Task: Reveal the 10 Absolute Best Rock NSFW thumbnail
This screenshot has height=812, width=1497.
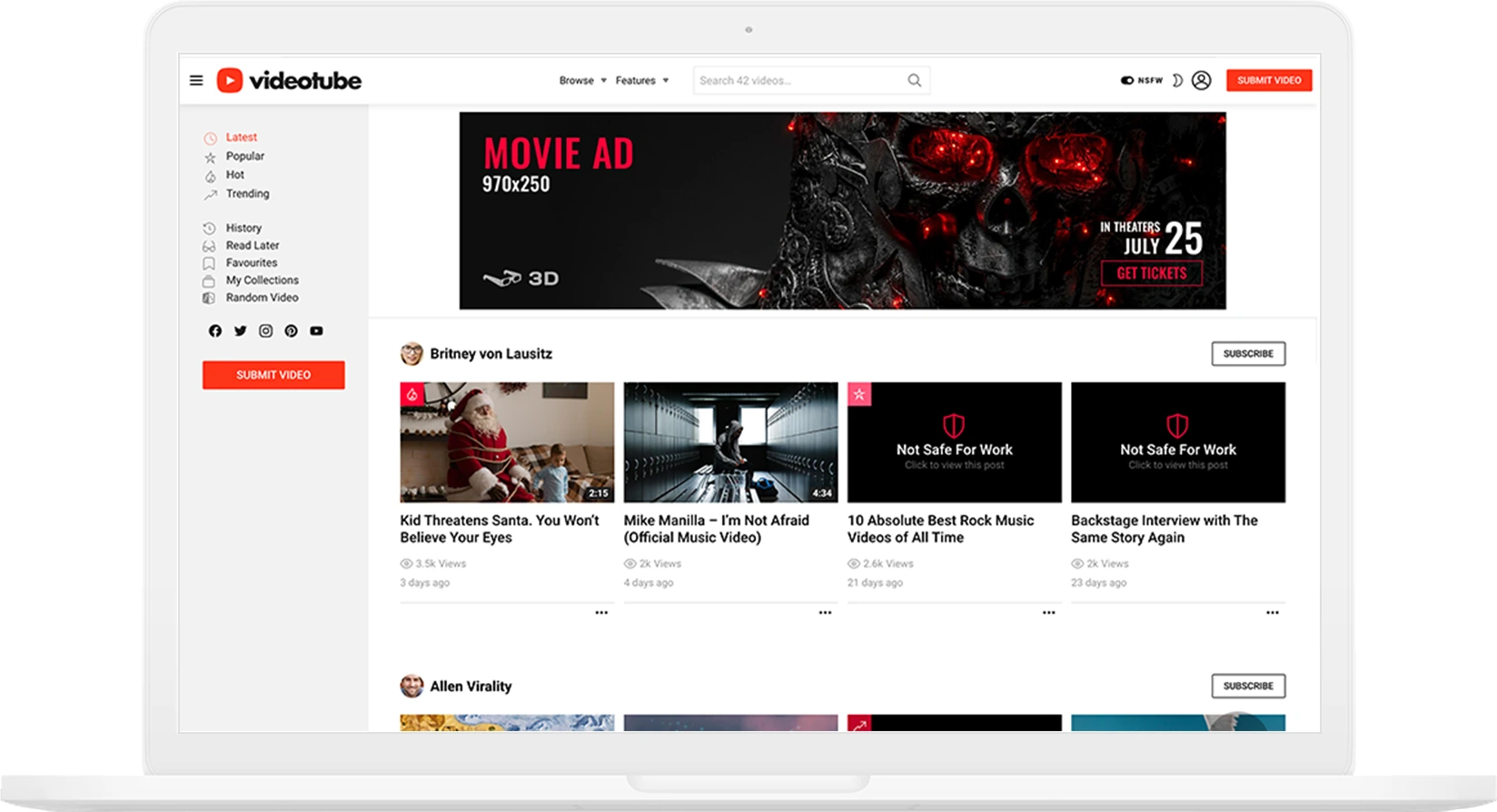Action: click(954, 442)
